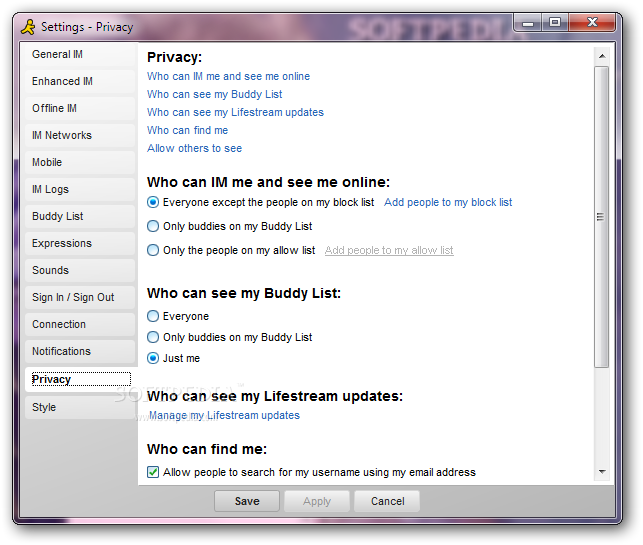Open the Style settings tab
Image resolution: width=643 pixels, height=545 pixels.
[x=80, y=408]
